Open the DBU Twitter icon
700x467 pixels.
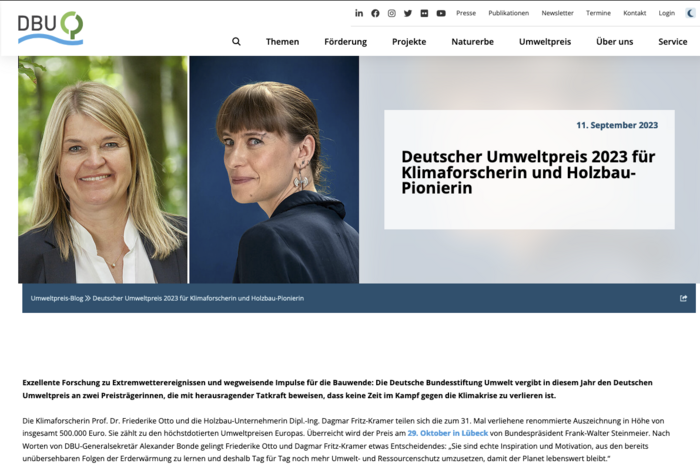pyautogui.click(x=408, y=13)
